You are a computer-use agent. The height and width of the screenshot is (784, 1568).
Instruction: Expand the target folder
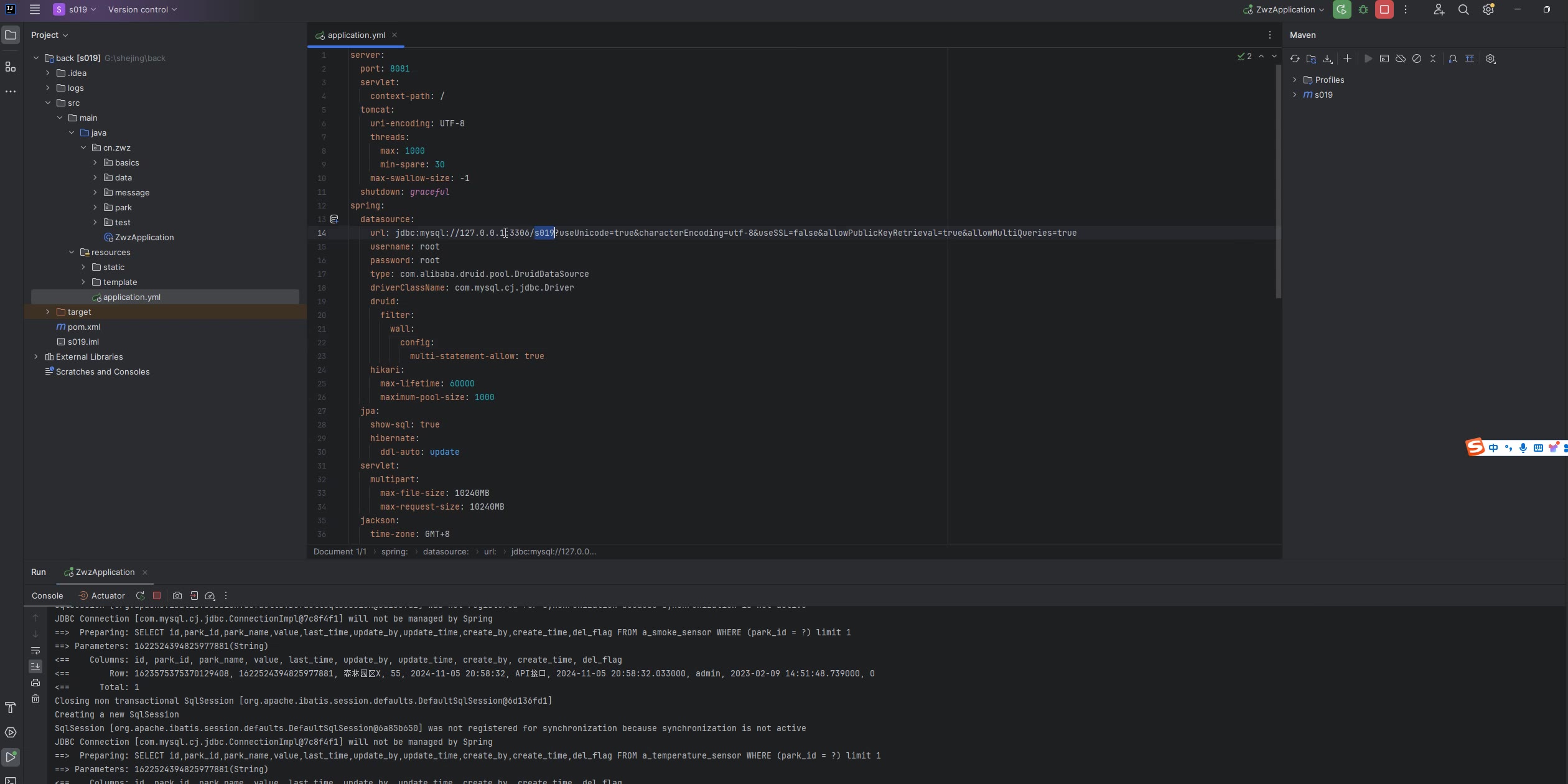tap(48, 312)
